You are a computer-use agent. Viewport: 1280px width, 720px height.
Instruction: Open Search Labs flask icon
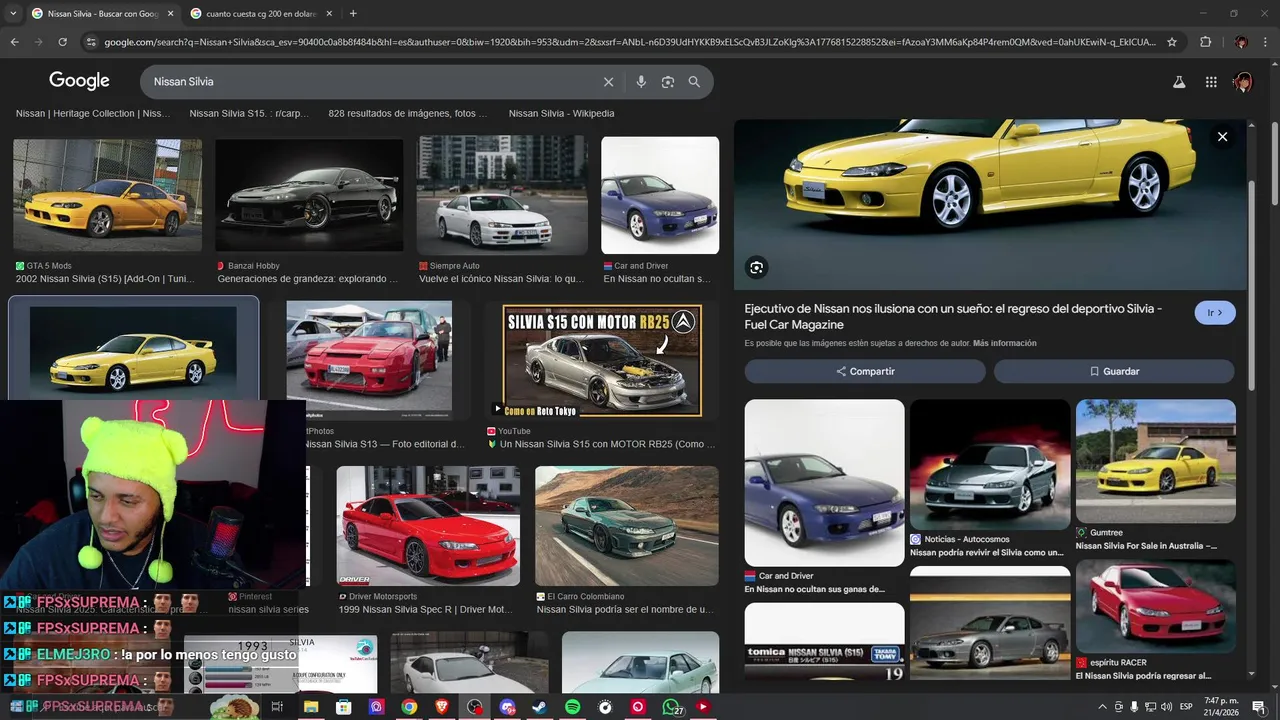(x=1179, y=82)
